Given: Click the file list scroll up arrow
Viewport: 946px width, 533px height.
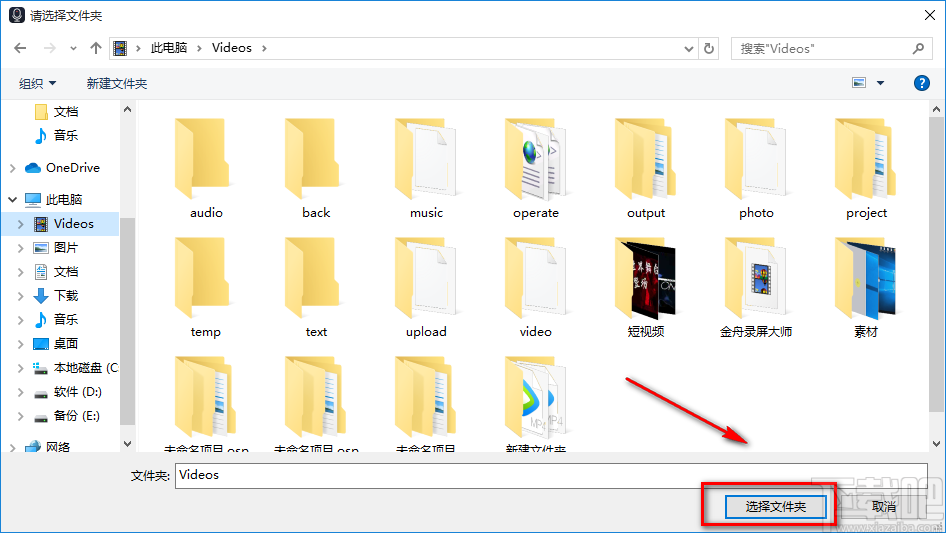Looking at the screenshot, I should [936, 109].
